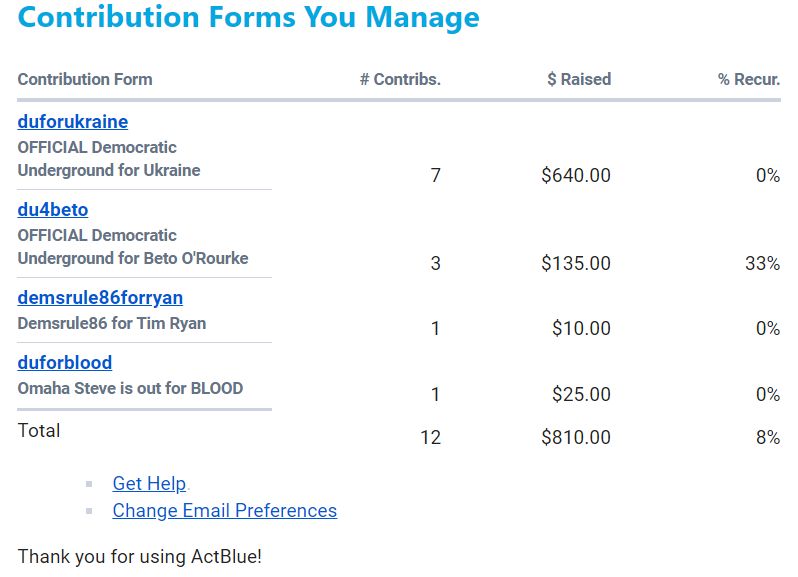This screenshot has height=577, width=798.
Task: Click the Demsrule86 for Tim Ryan description
Action: [x=112, y=324]
